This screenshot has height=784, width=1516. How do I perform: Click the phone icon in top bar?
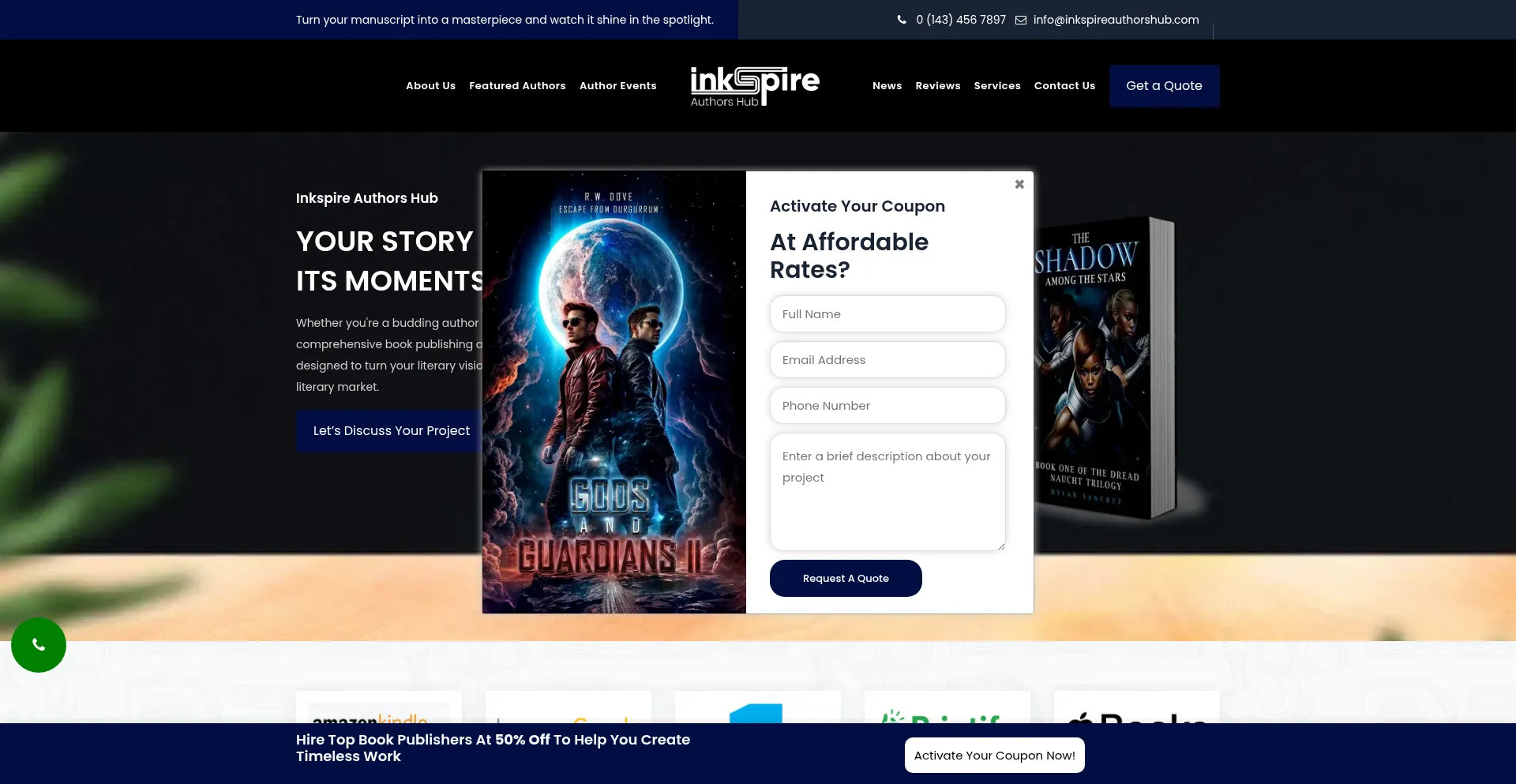click(x=902, y=20)
